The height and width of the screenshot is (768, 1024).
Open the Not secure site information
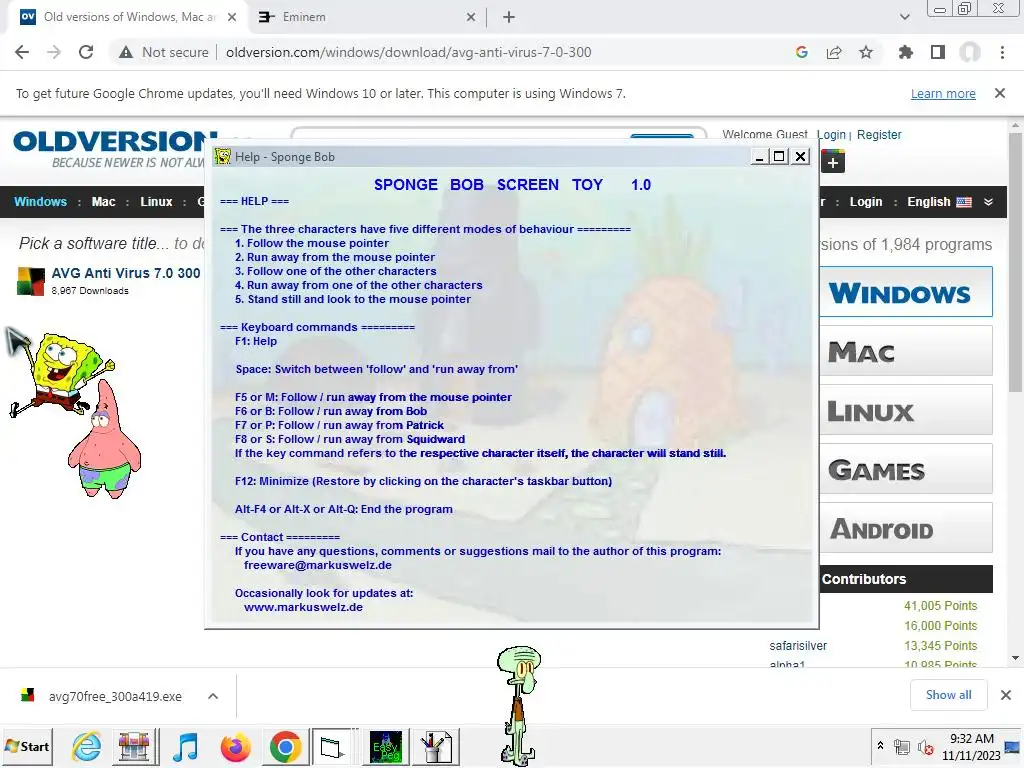coord(163,52)
